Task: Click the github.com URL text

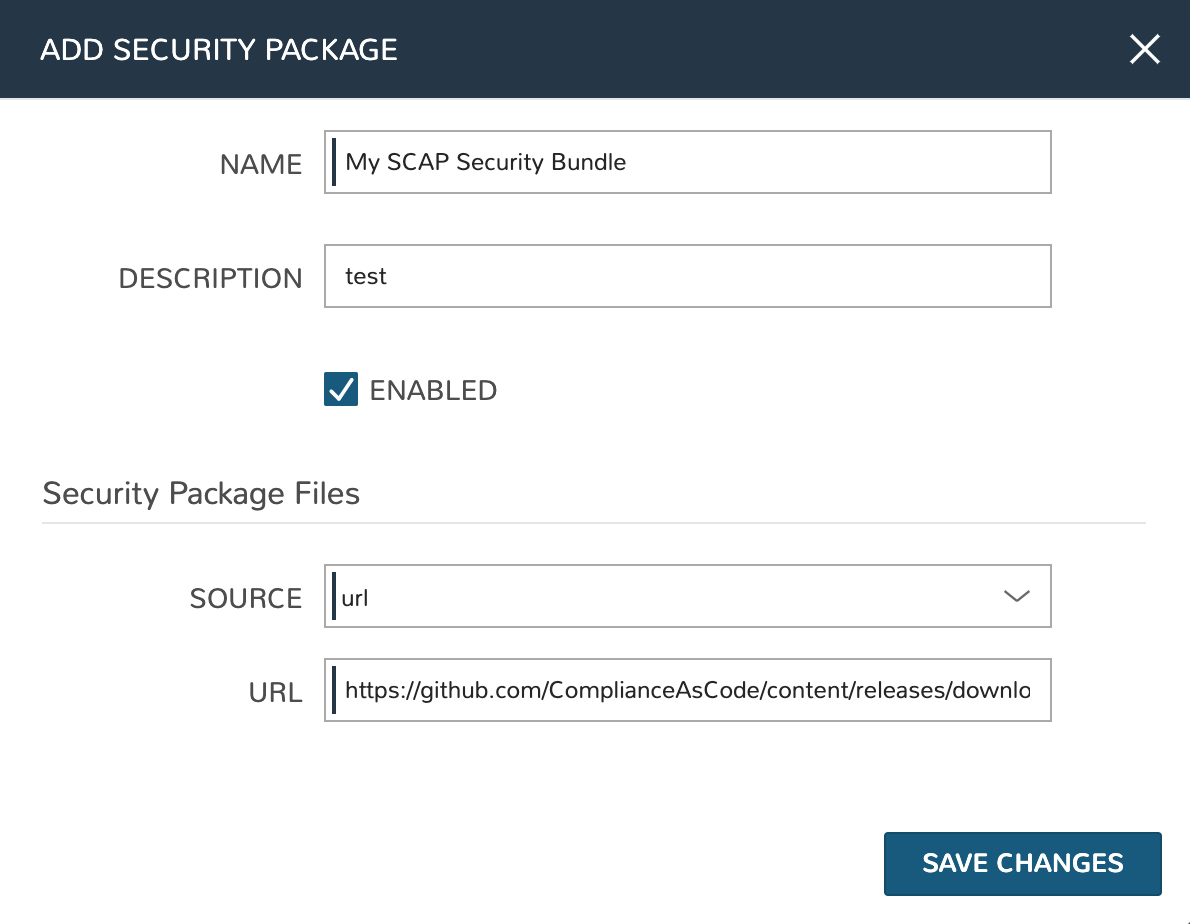Action: (687, 690)
